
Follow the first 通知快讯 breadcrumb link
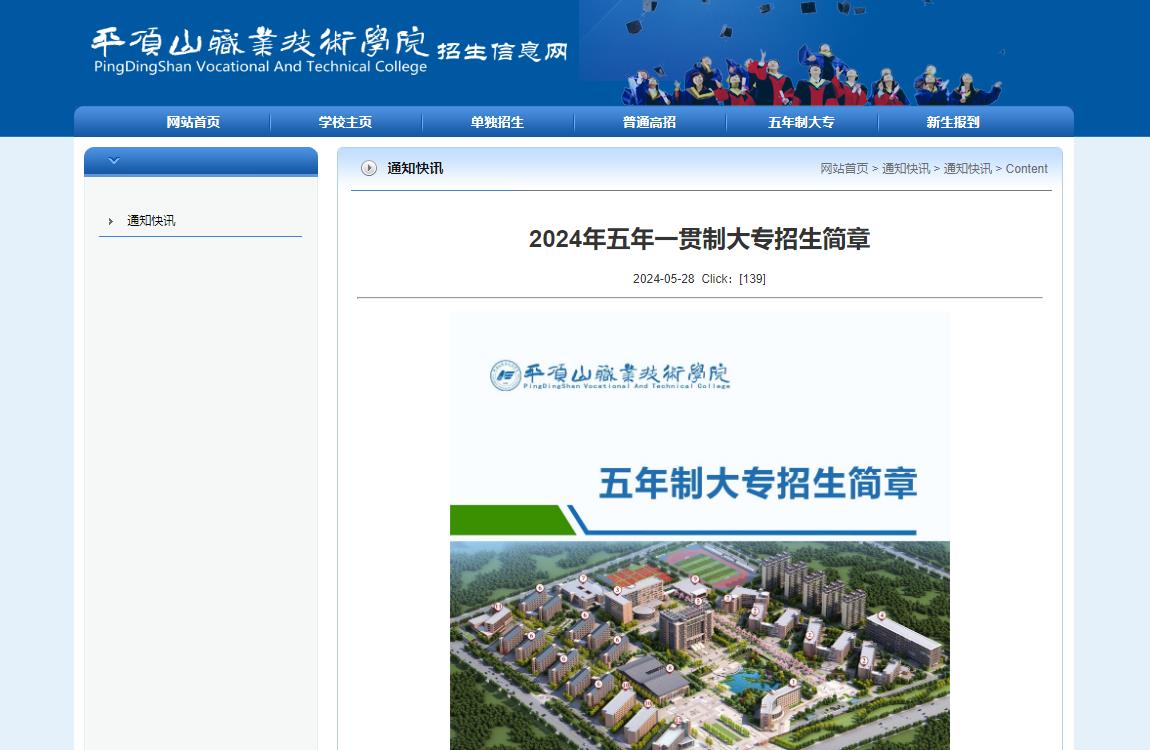pyautogui.click(x=906, y=169)
